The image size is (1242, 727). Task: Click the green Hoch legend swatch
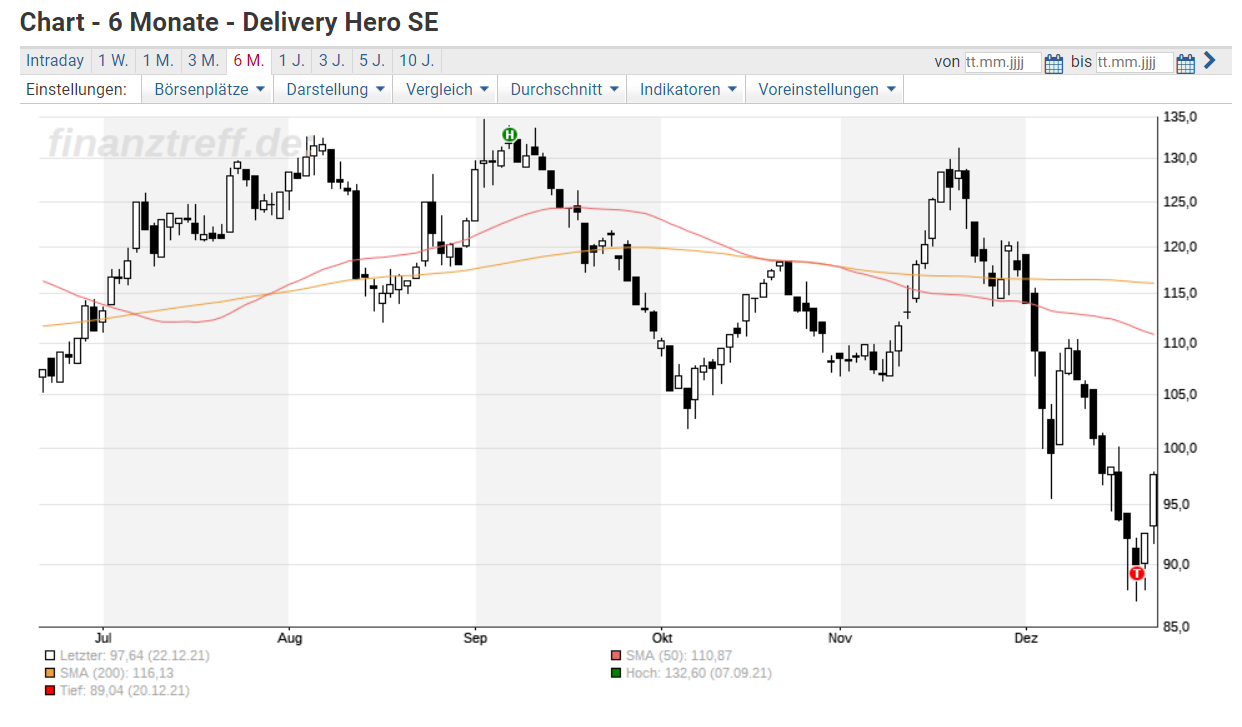click(x=616, y=673)
